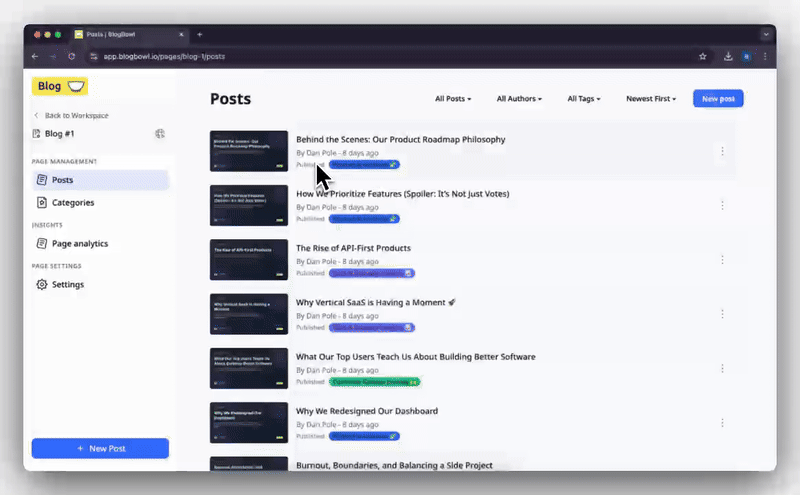Open the Newest First sort dropdown
800x495 pixels.
[651, 98]
